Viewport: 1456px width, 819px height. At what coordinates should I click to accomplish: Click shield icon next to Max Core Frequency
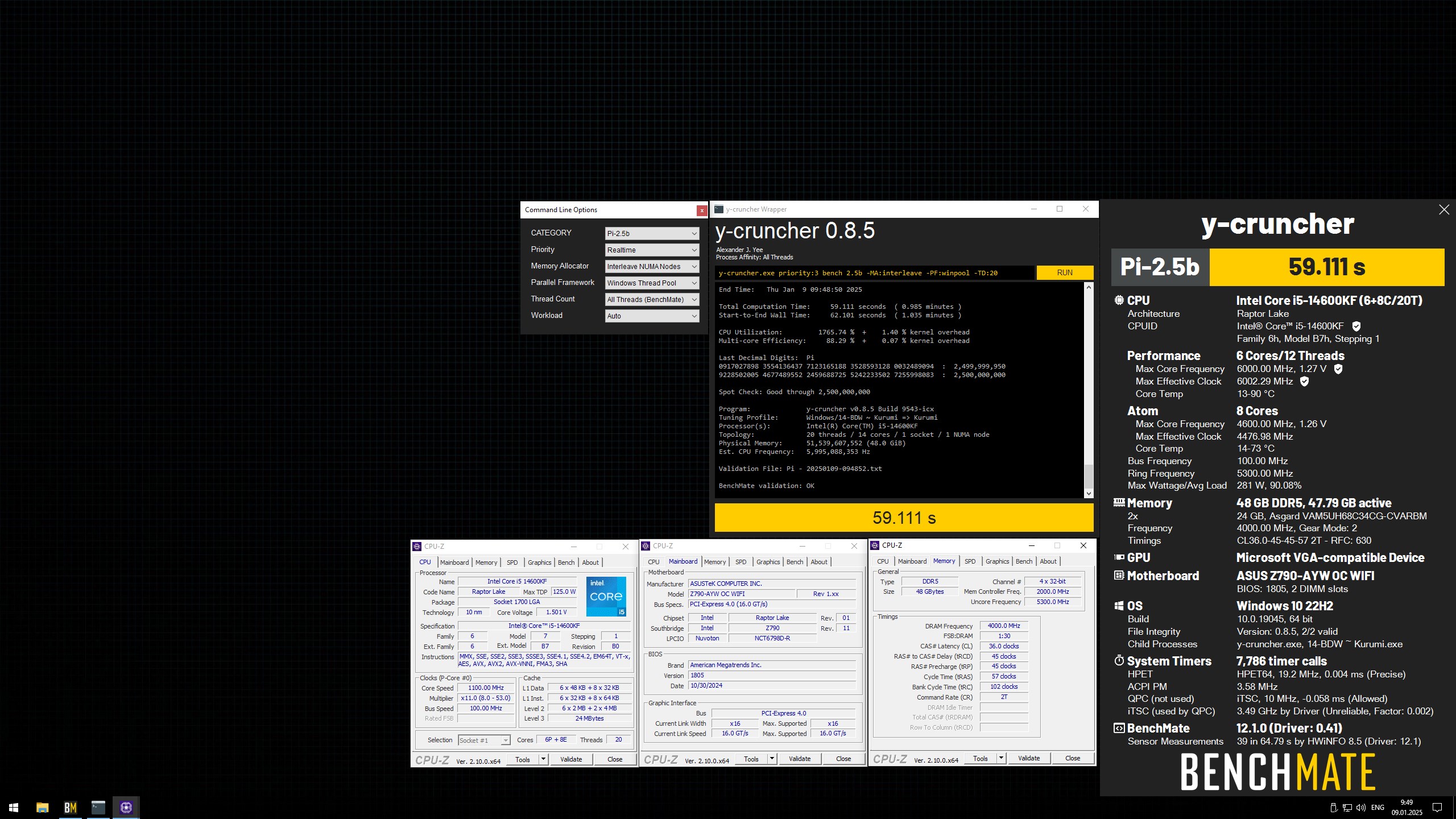pyautogui.click(x=1338, y=369)
